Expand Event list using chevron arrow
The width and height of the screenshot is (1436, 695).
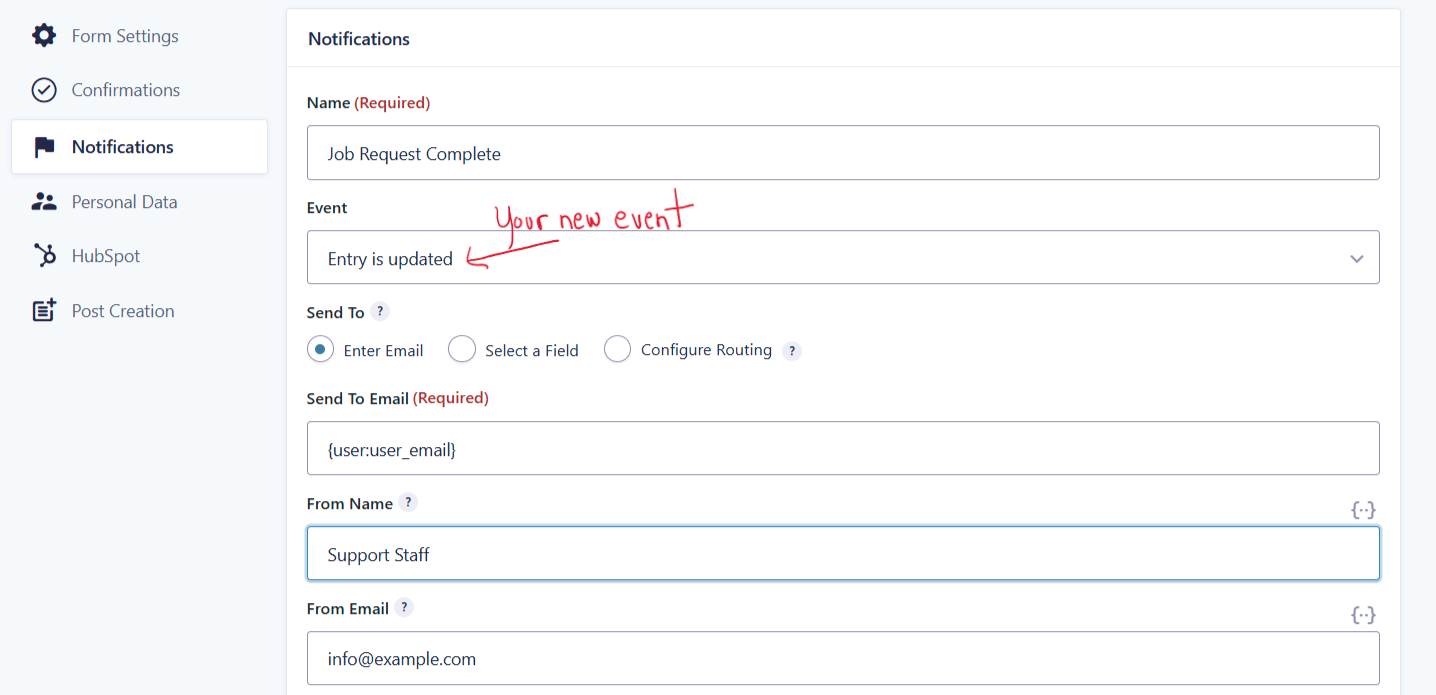click(x=1357, y=259)
